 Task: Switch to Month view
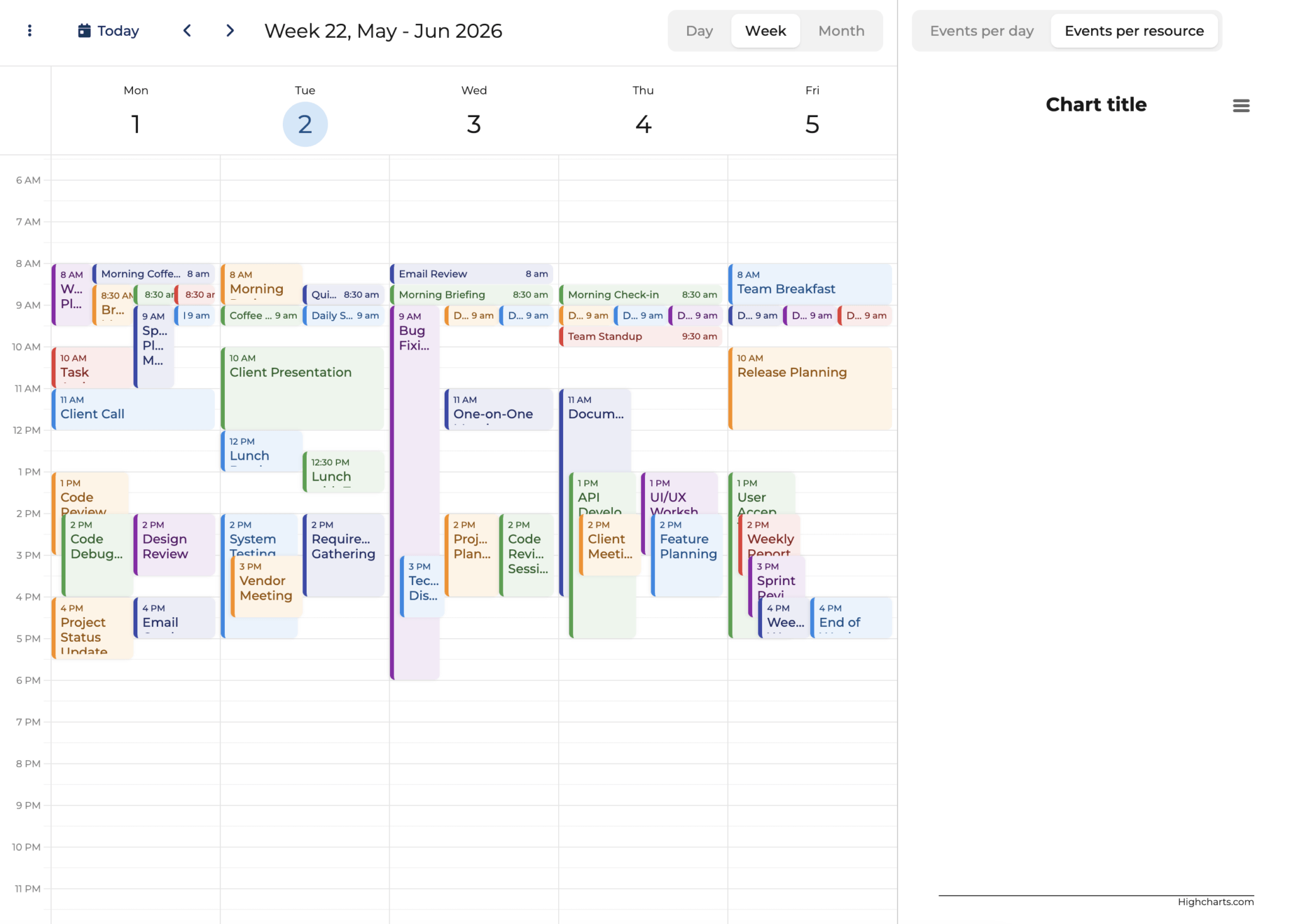841,31
